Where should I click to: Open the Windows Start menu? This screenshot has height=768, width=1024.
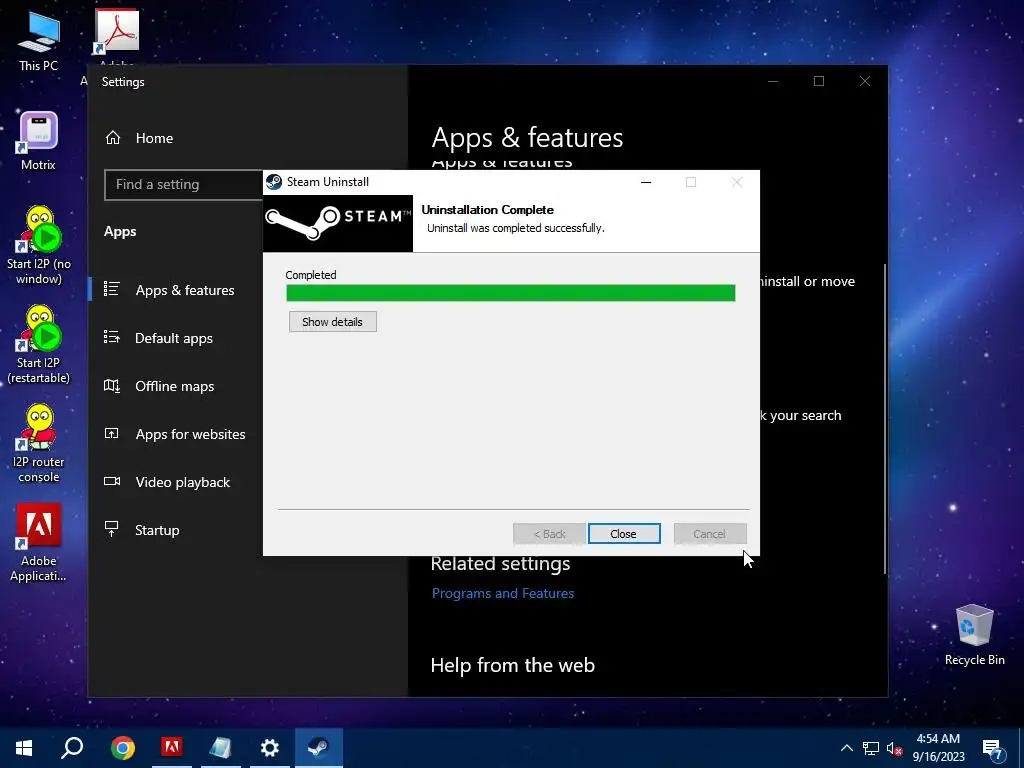24,747
